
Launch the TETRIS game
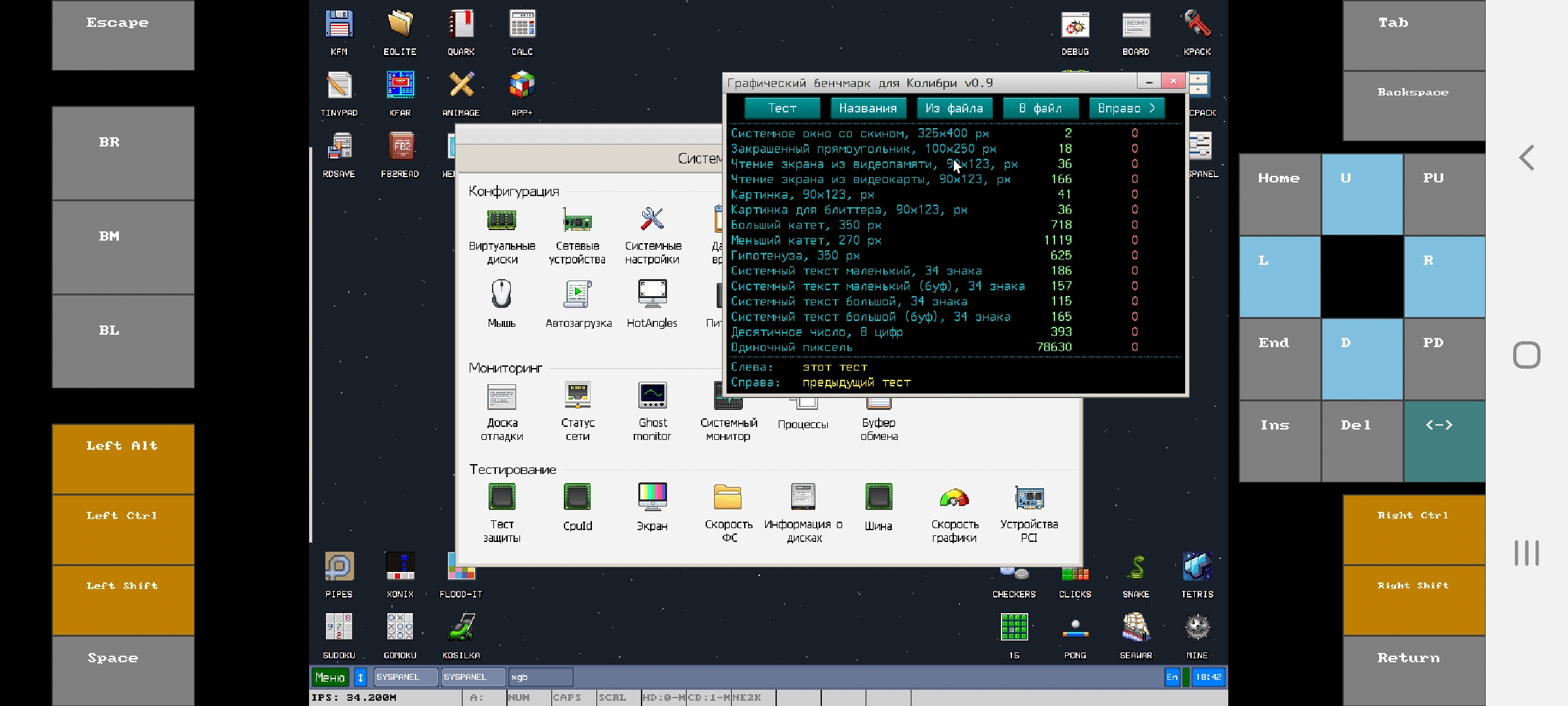click(x=1197, y=569)
